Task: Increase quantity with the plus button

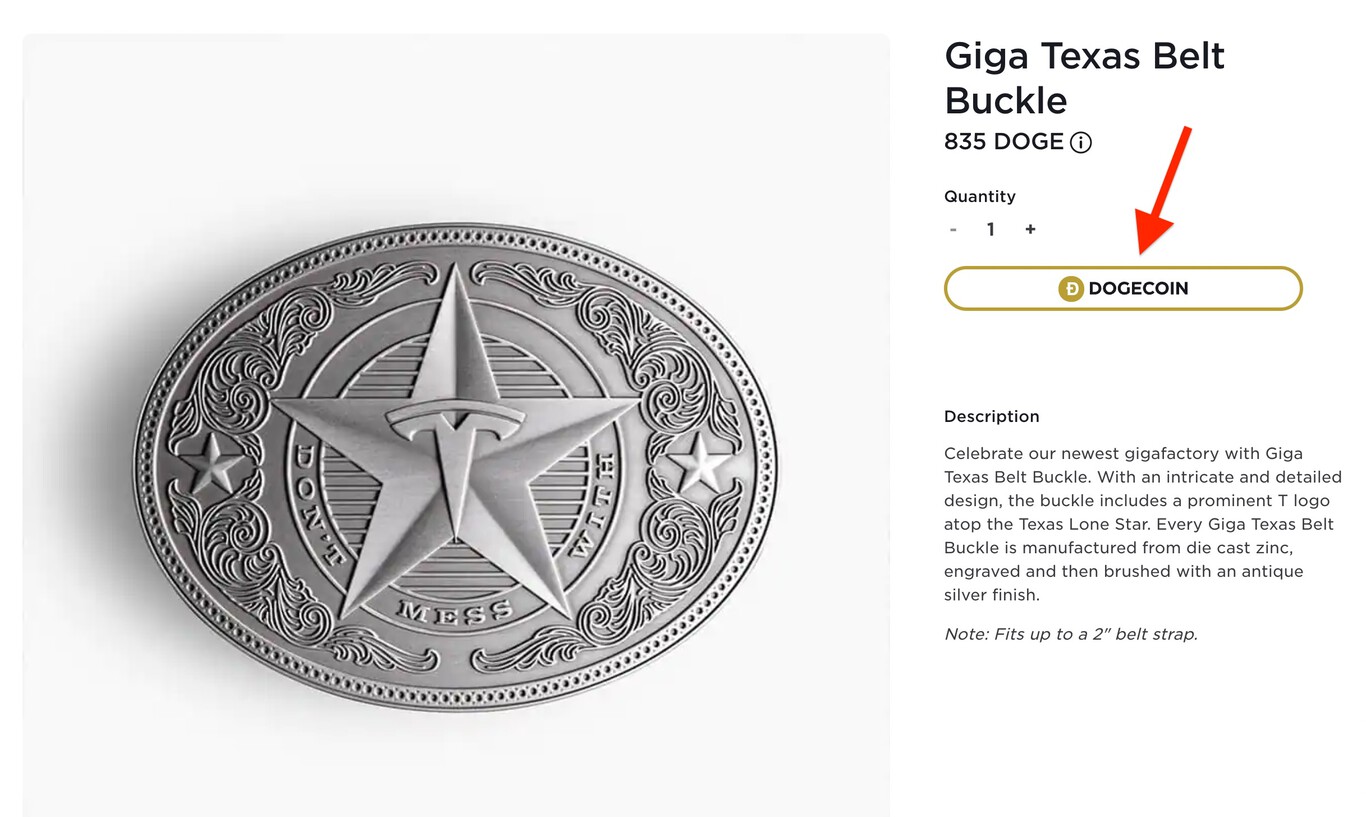Action: click(x=1030, y=230)
